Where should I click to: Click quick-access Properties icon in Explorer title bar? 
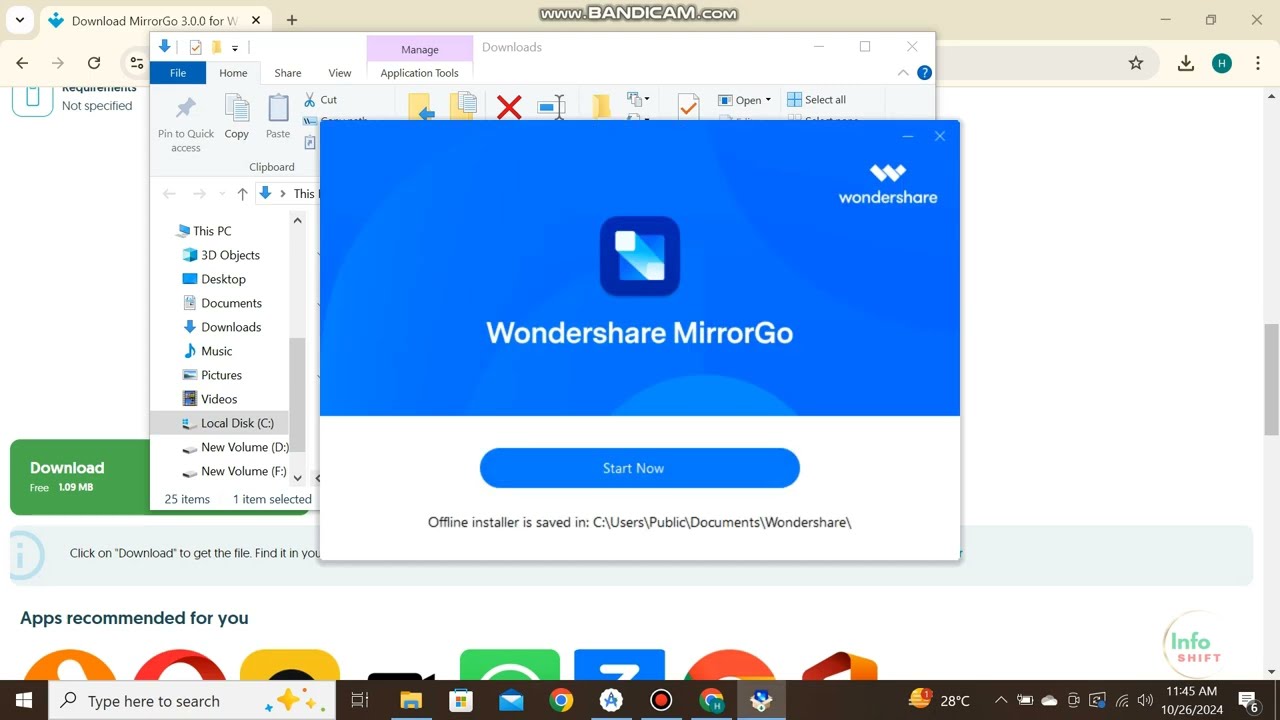[195, 47]
